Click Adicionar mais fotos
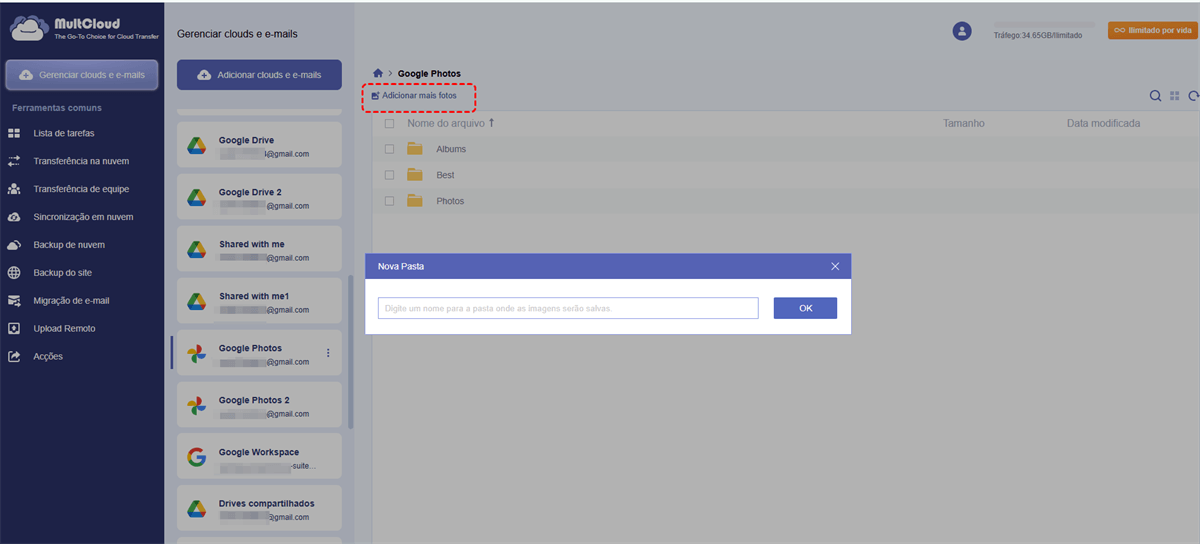Screen dimensions: 1200x544 tap(413, 96)
